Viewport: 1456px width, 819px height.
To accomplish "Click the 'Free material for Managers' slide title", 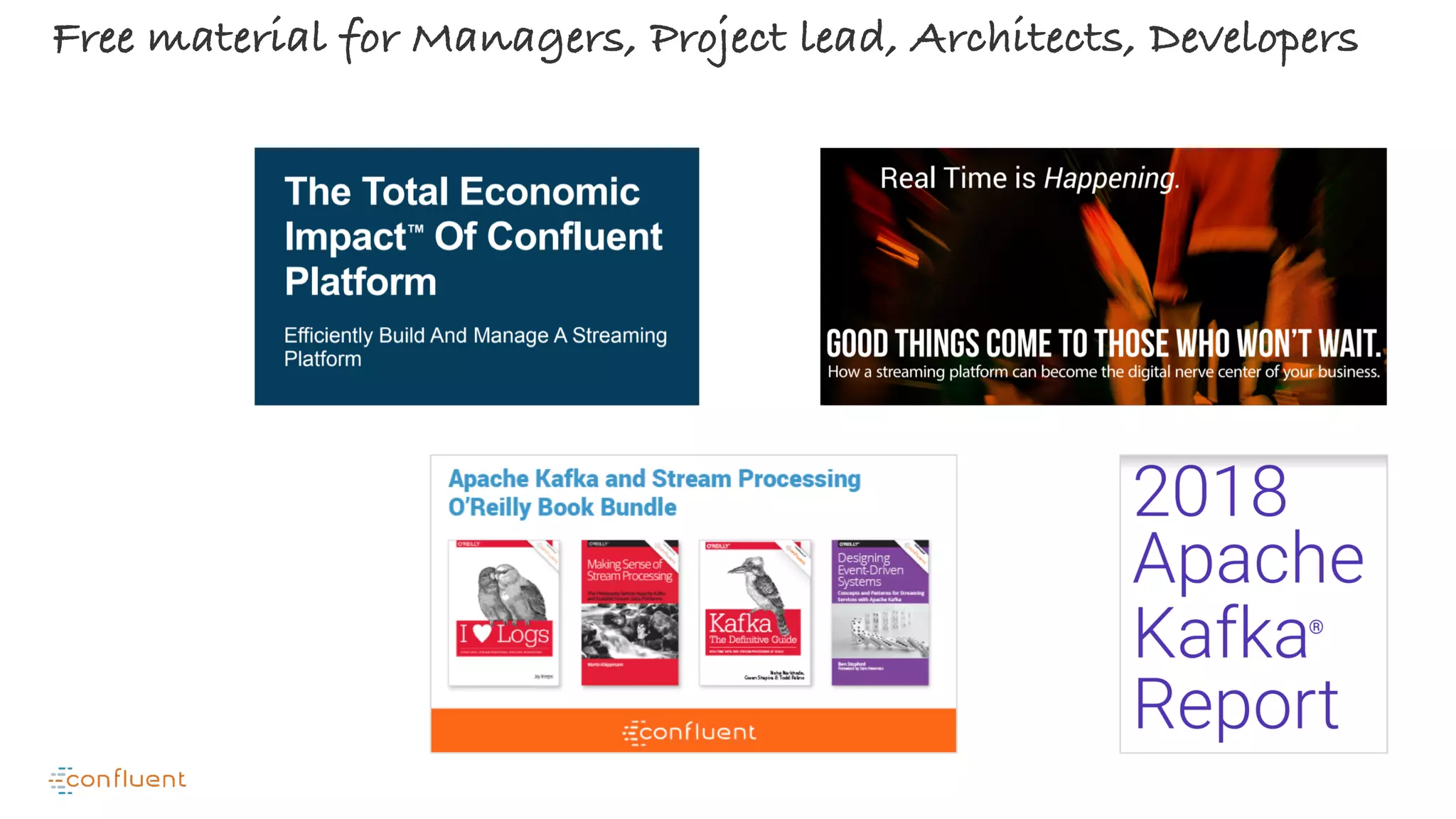I will tap(705, 39).
